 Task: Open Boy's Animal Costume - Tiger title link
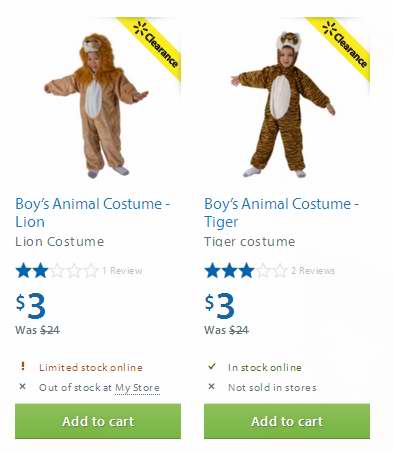point(281,213)
